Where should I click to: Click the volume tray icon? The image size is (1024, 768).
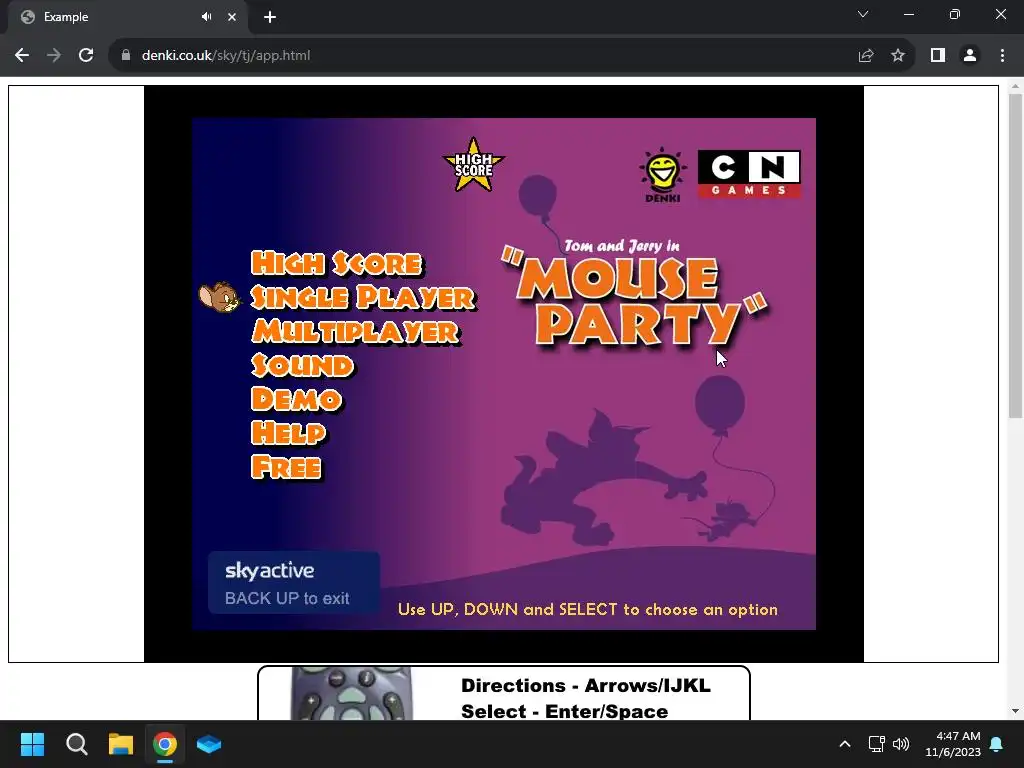click(901, 744)
